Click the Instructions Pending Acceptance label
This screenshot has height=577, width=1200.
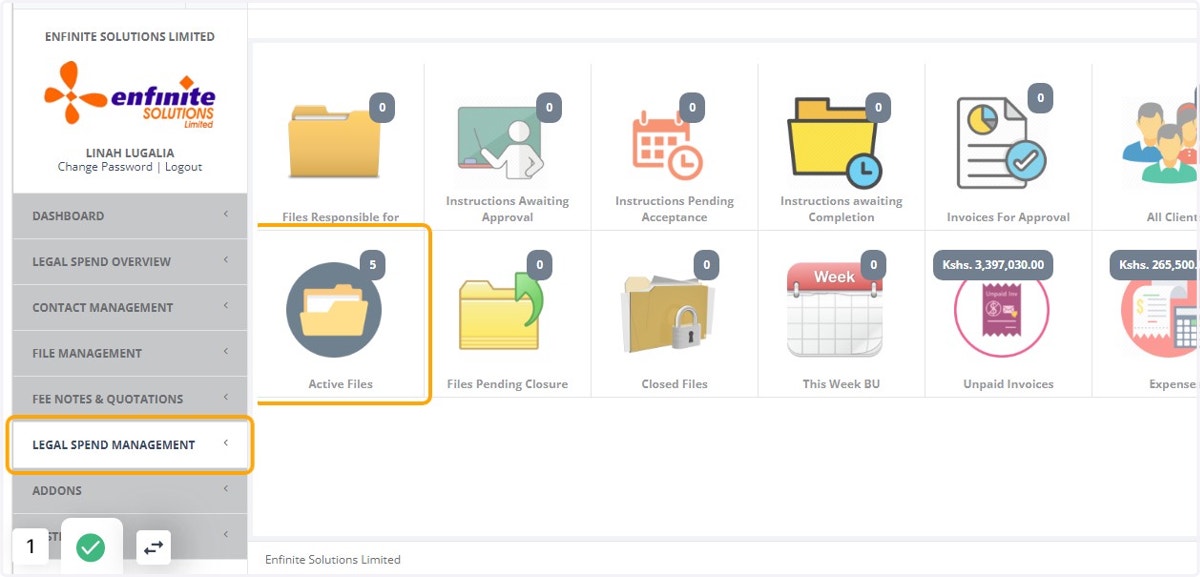pos(674,209)
